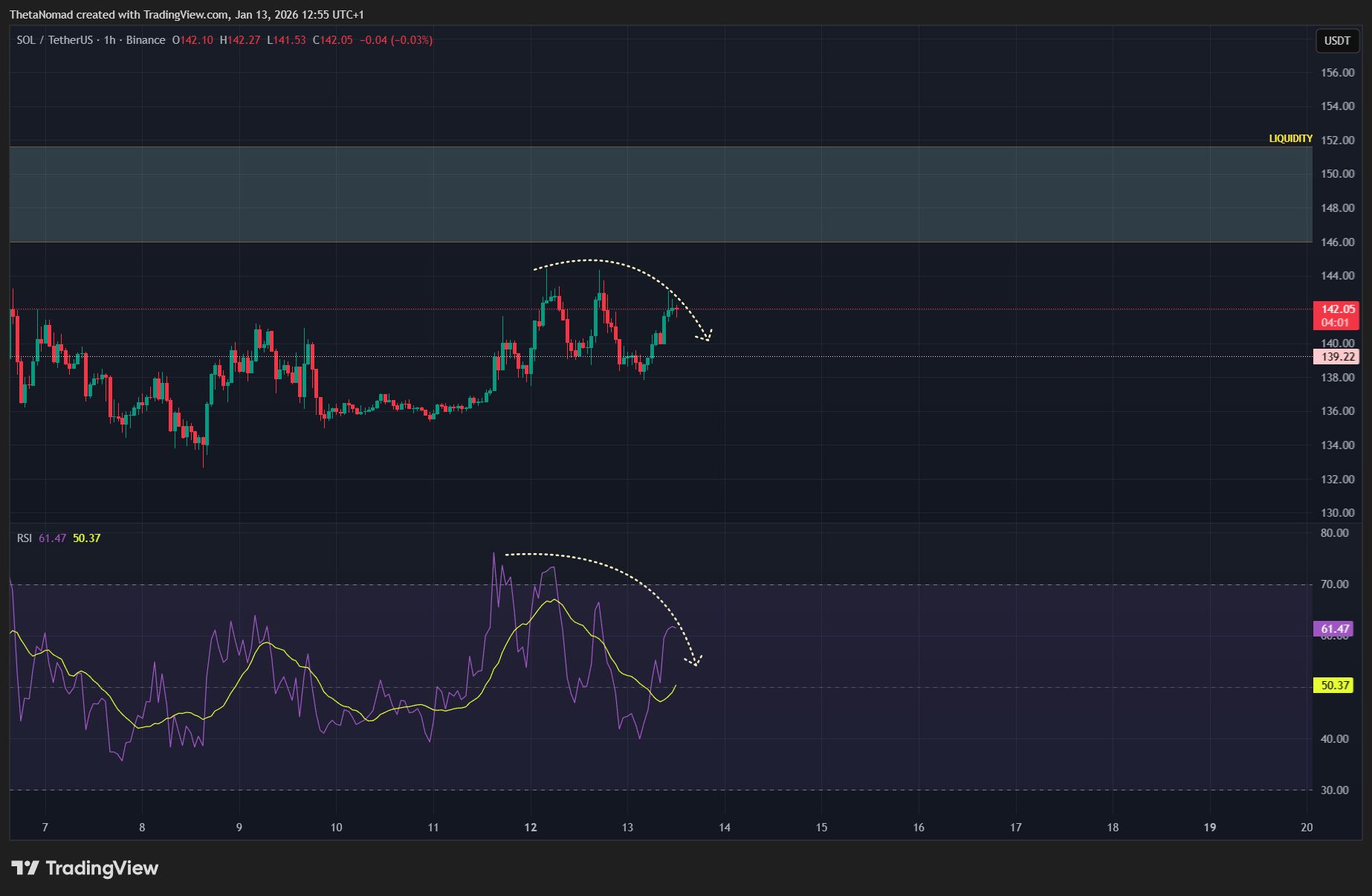Screen dimensions: 1372x896
Task: Click the red 142.05 current price tag
Action: 1336,316
